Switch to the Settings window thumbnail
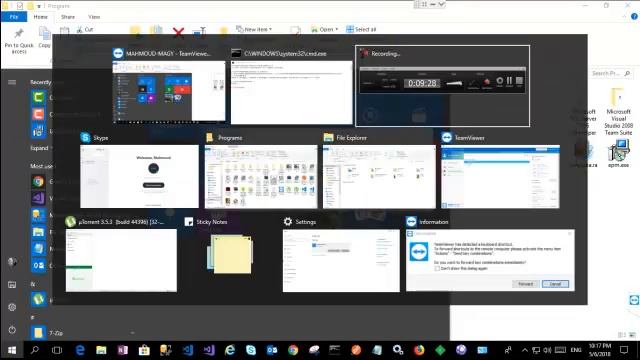This screenshot has width=640, height=360. tap(341, 260)
